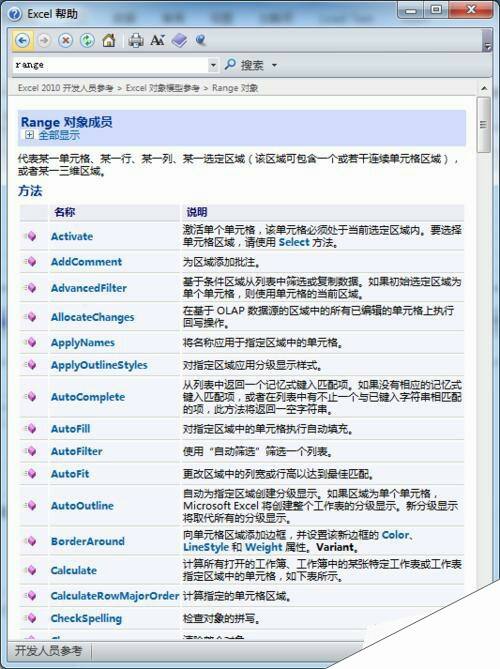The image size is (500, 669).
Task: Click the method icon beside AutoFilter
Action: pyautogui.click(x=30, y=451)
